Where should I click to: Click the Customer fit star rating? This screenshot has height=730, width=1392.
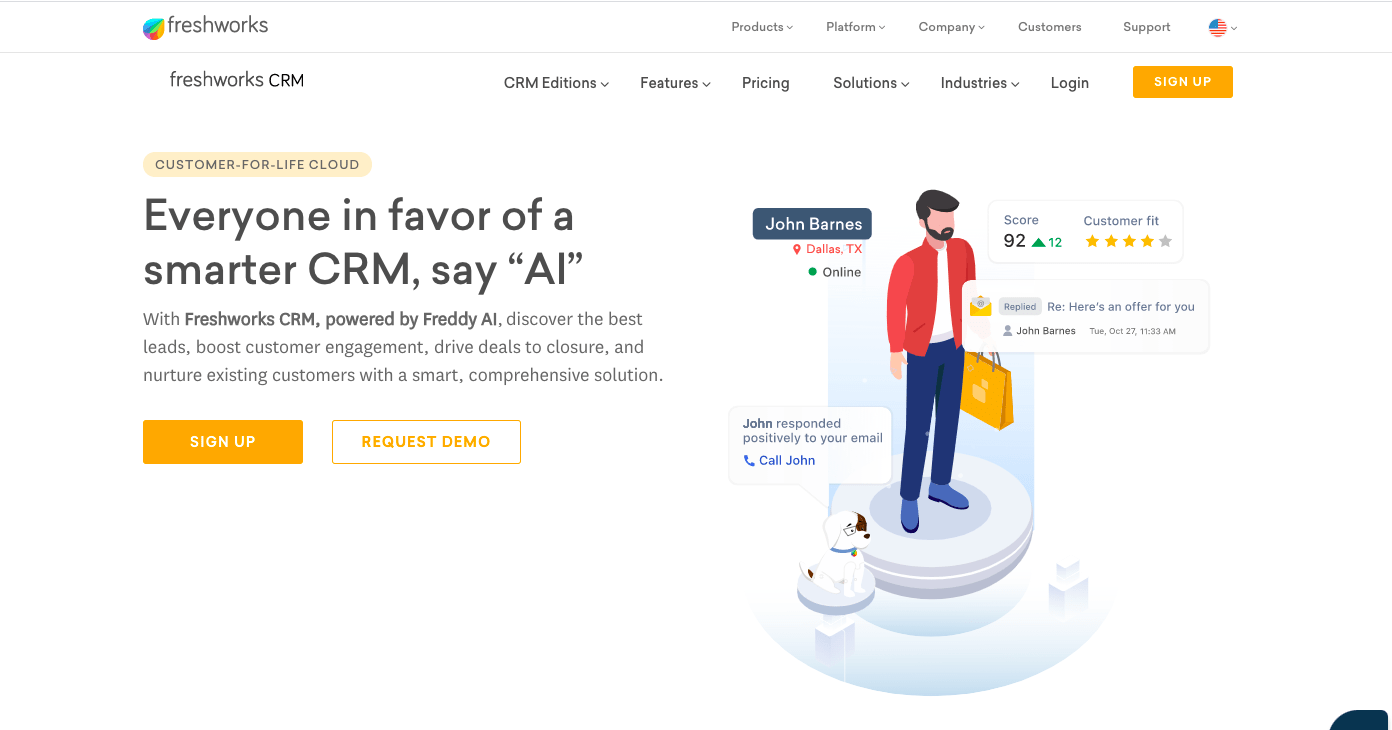click(1128, 241)
